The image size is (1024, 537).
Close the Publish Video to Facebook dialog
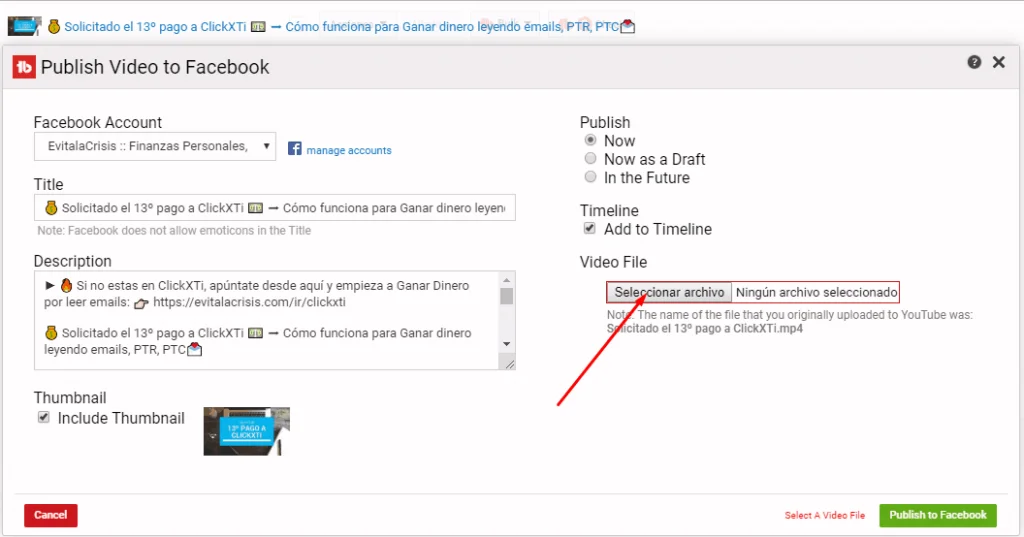click(999, 62)
